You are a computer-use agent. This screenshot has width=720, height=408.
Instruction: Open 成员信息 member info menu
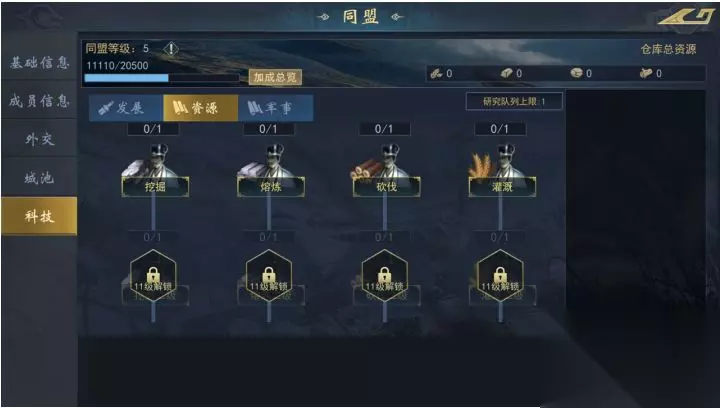[x=39, y=101]
